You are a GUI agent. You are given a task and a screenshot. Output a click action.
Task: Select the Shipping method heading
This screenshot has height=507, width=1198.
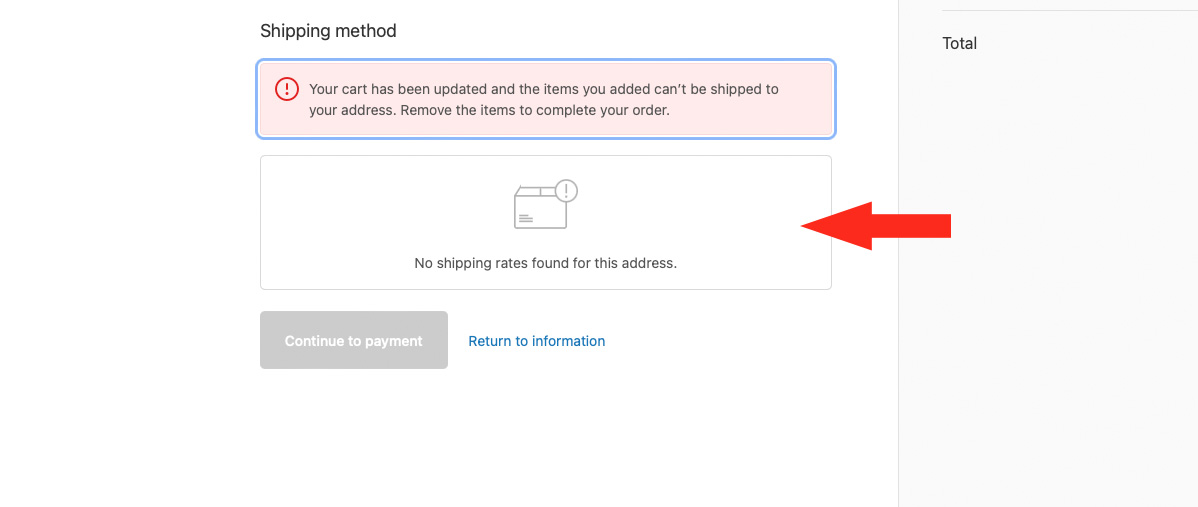329,31
